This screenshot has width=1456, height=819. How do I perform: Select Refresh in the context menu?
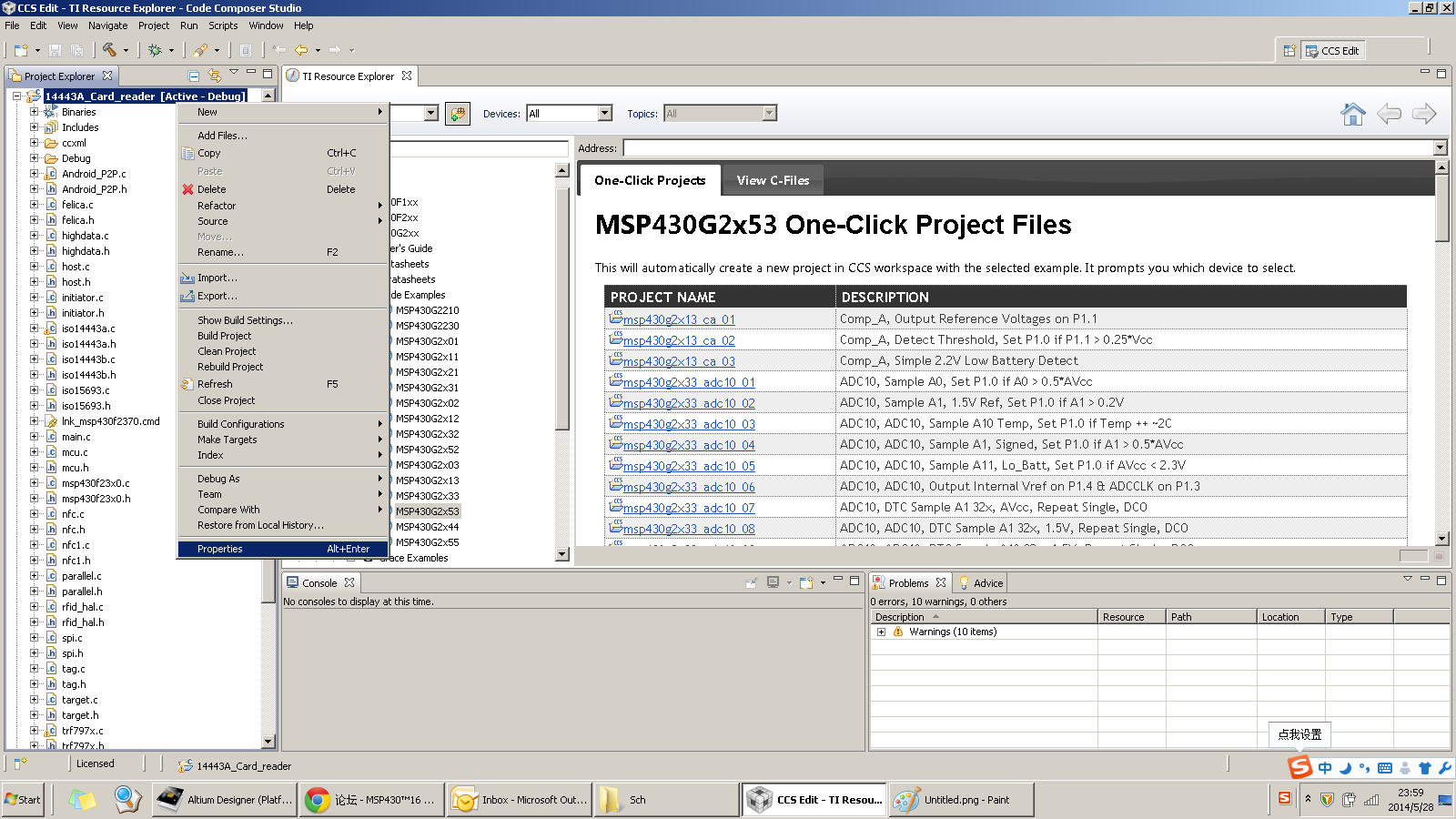click(283, 384)
